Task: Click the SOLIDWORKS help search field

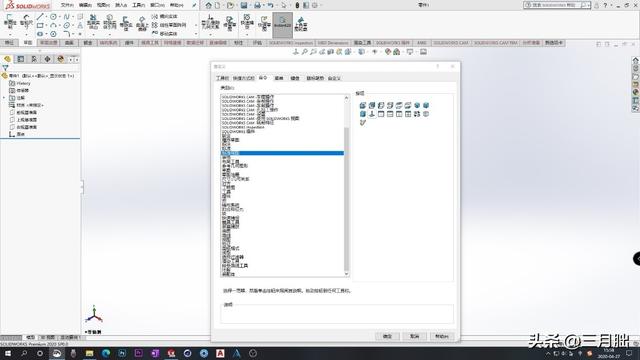Action: click(x=554, y=5)
